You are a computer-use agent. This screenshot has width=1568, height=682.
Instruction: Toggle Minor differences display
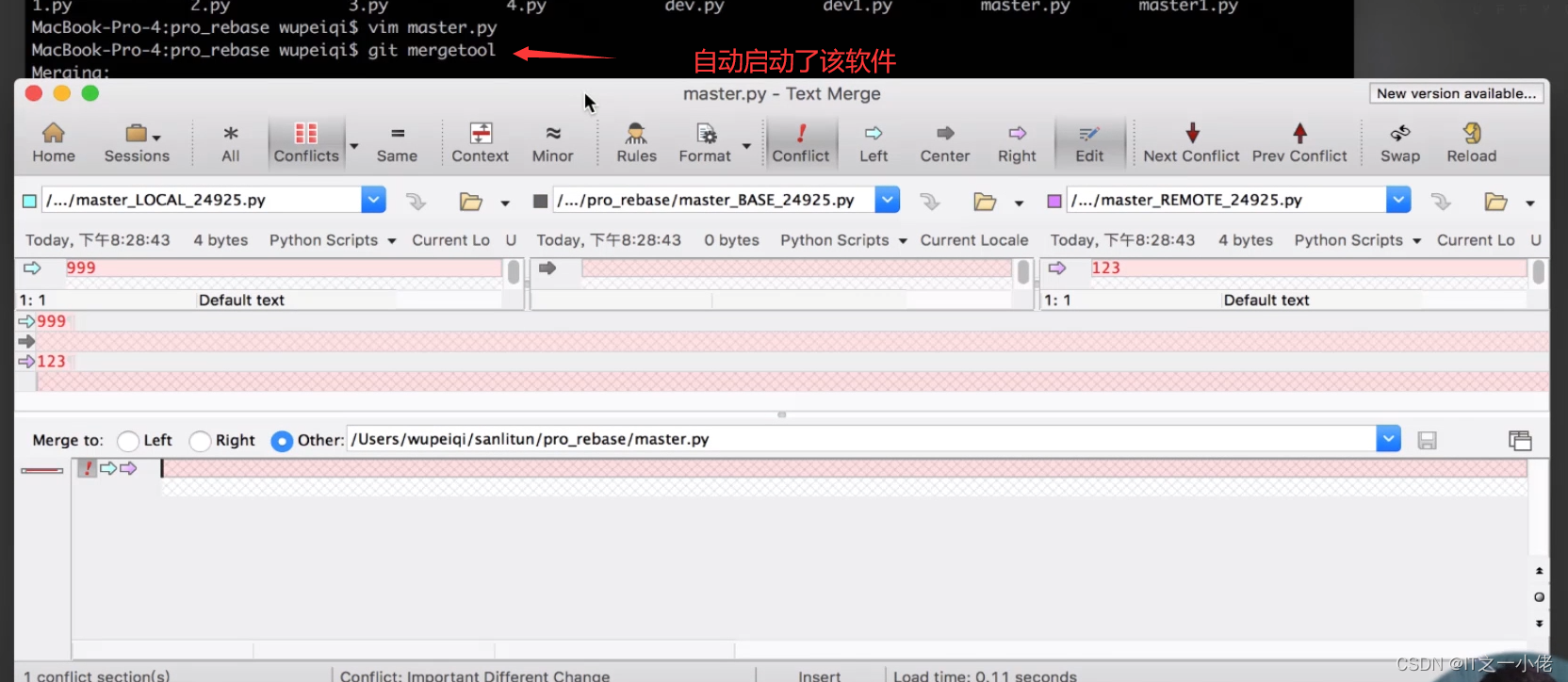553,143
